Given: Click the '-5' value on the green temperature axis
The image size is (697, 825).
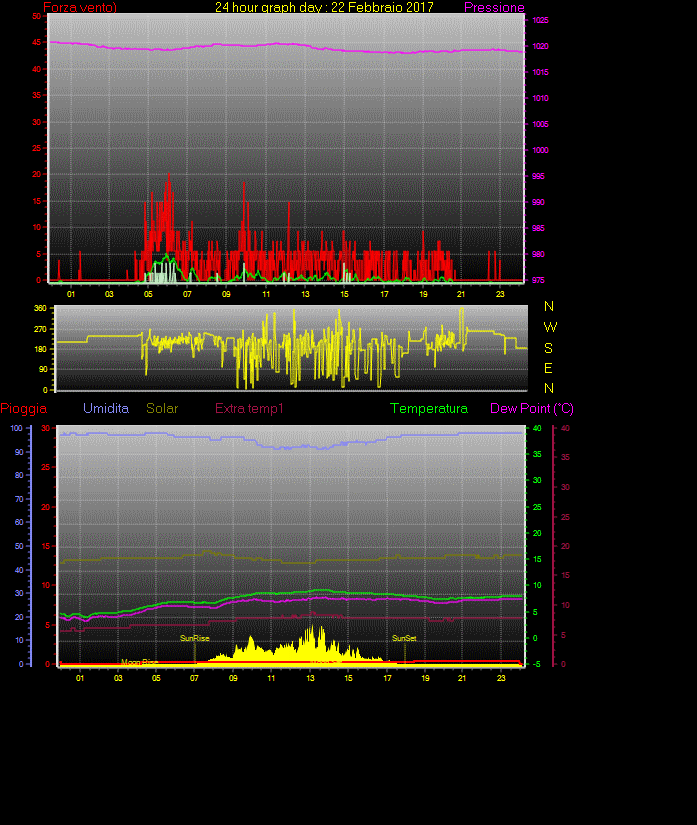Looking at the screenshot, I should 536,664.
